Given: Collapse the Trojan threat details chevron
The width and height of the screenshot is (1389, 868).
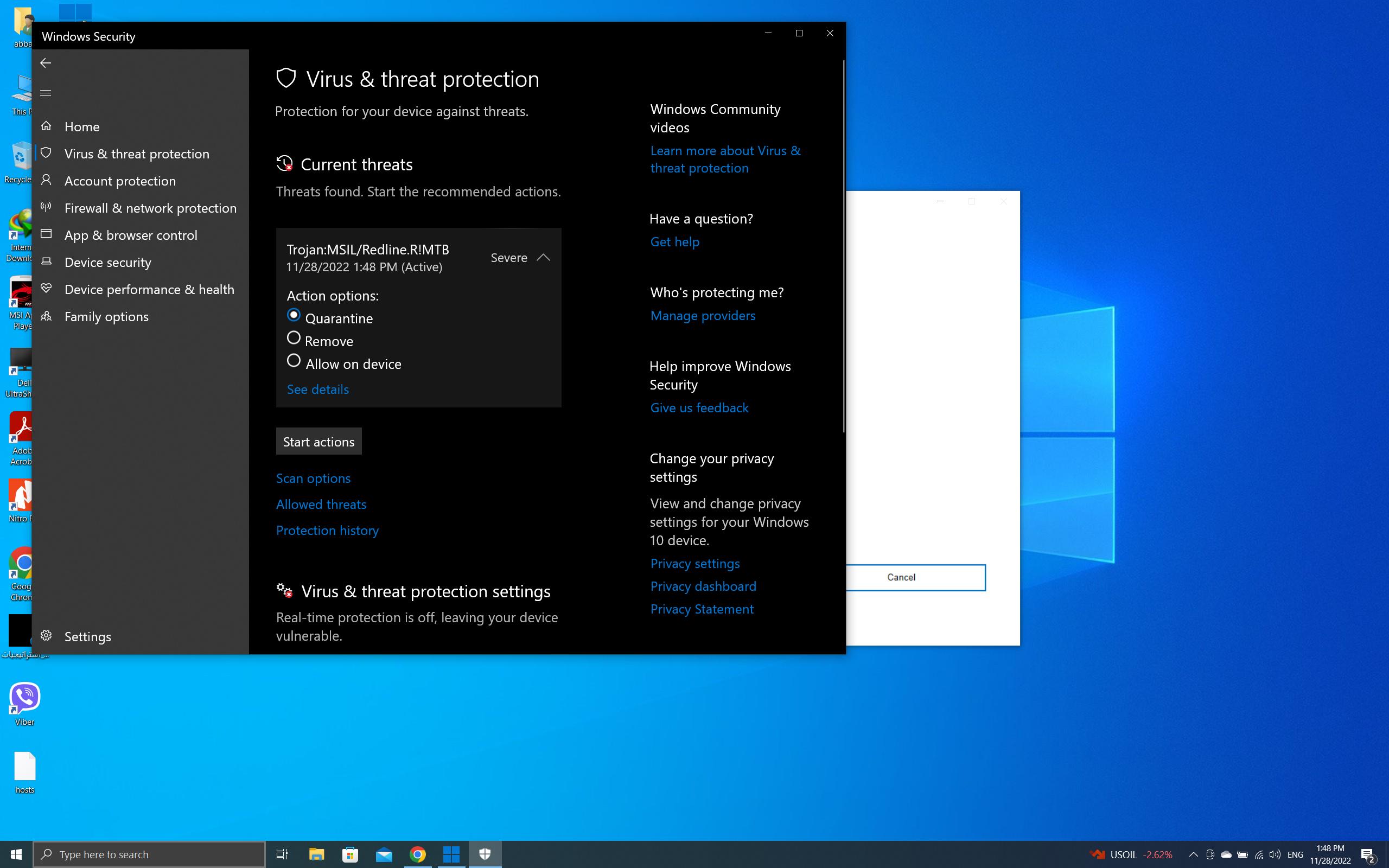Looking at the screenshot, I should [x=543, y=258].
